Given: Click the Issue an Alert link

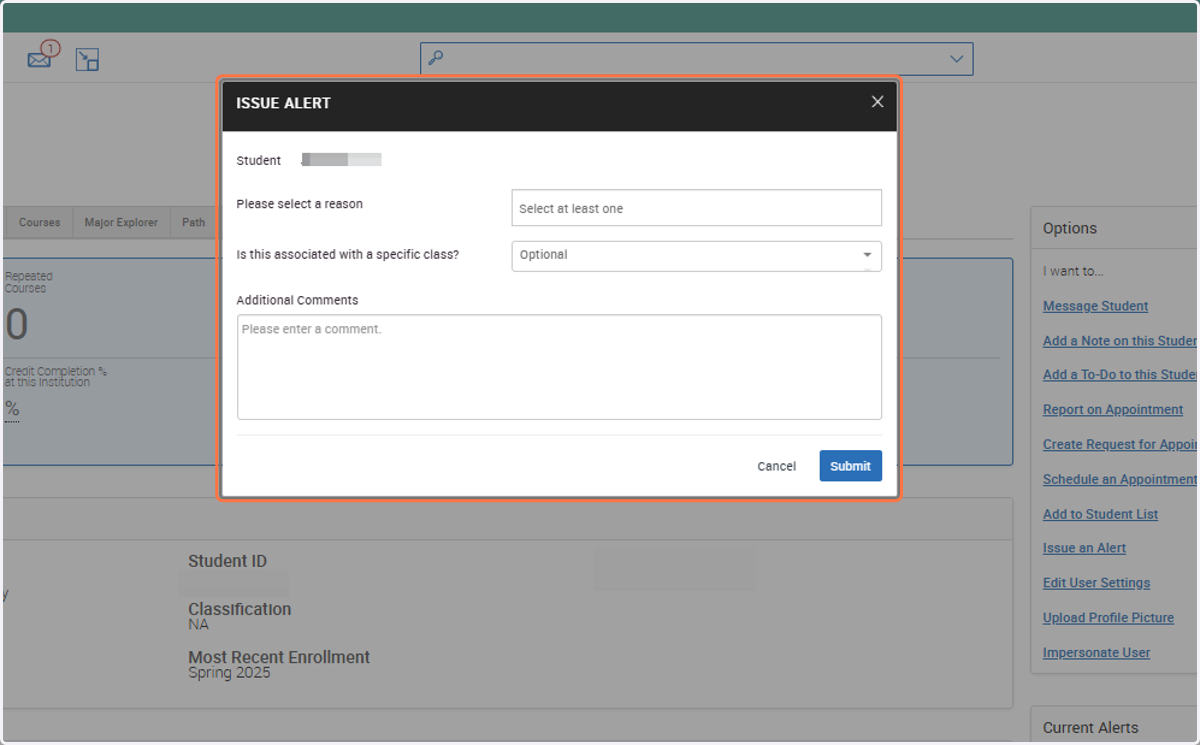Looking at the screenshot, I should click(1084, 548).
